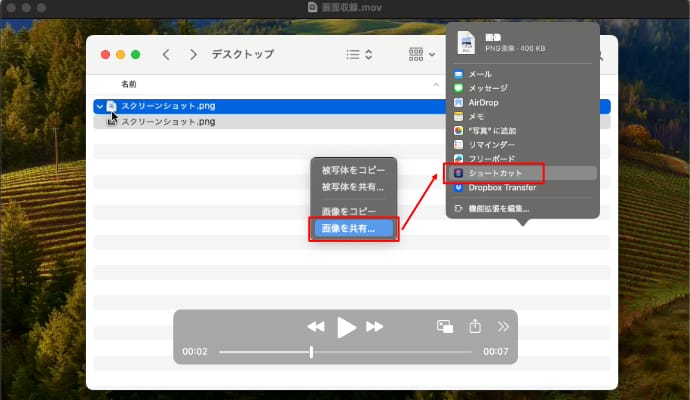Select 画像をコピー in context menu
The image size is (690, 400).
(349, 212)
